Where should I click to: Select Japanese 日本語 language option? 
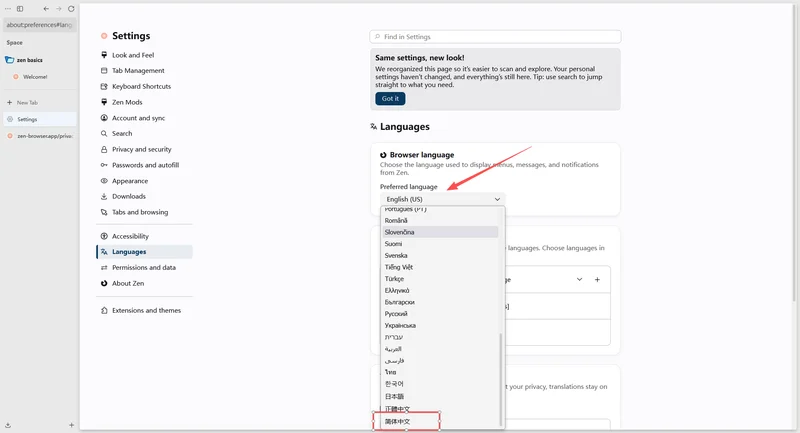[x=440, y=396]
